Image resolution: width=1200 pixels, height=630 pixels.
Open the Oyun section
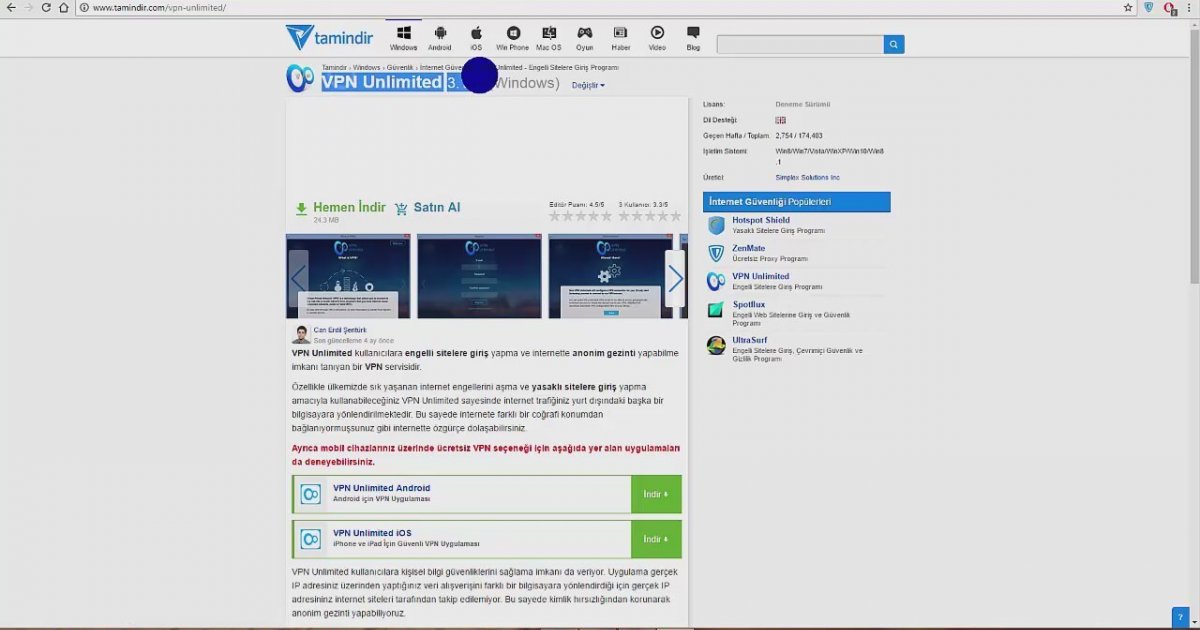[585, 38]
